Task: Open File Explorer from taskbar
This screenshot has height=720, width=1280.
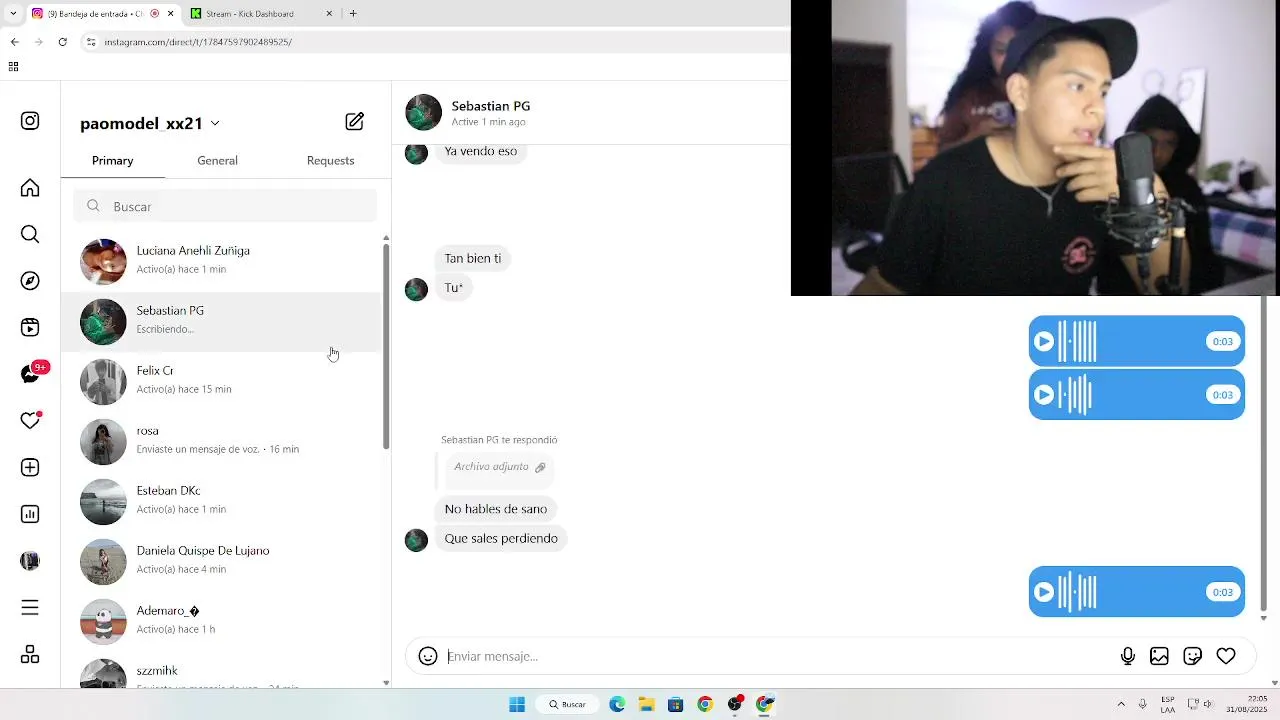Action: tap(646, 704)
